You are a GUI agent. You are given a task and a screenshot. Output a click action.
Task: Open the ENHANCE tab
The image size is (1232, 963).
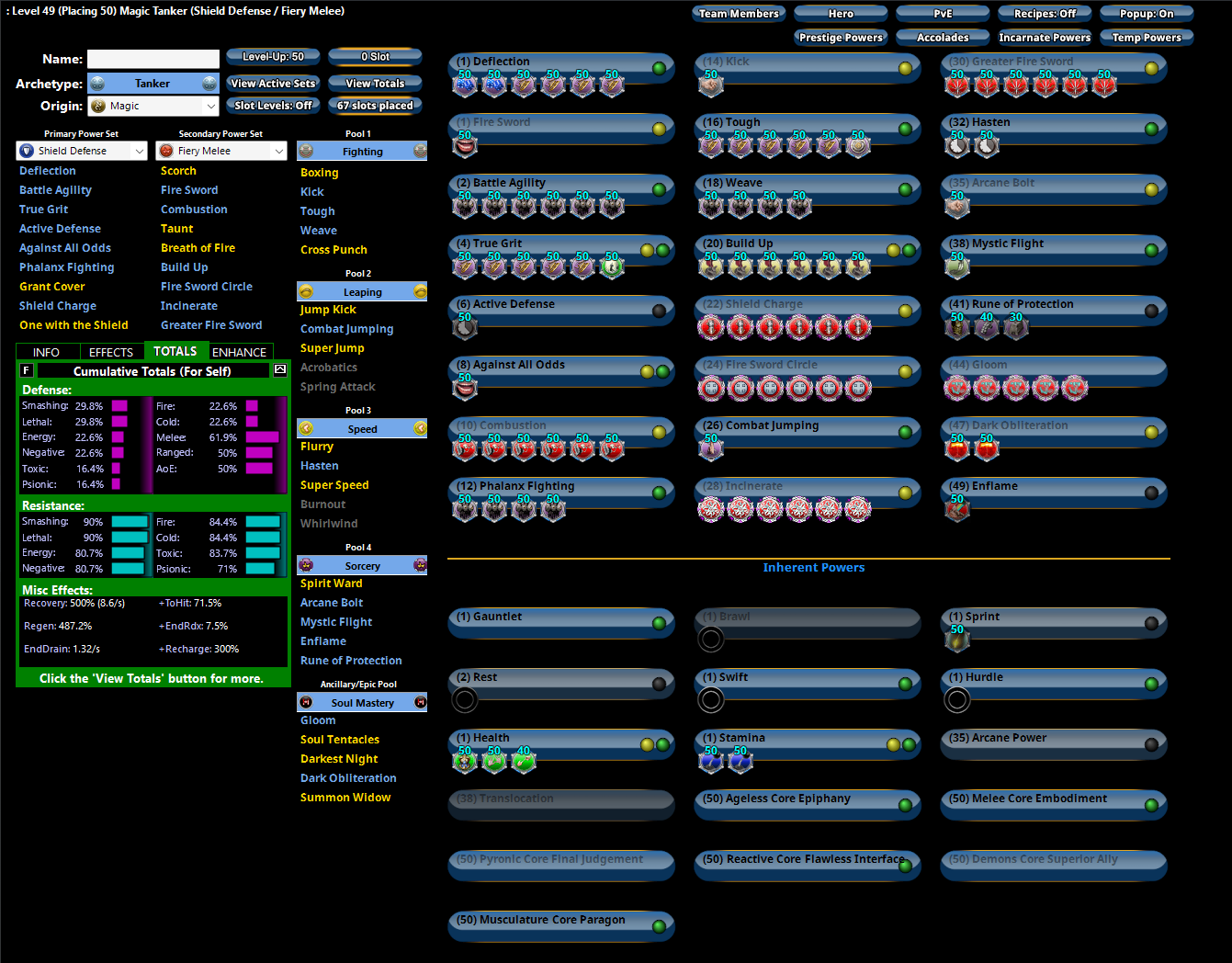(239, 352)
